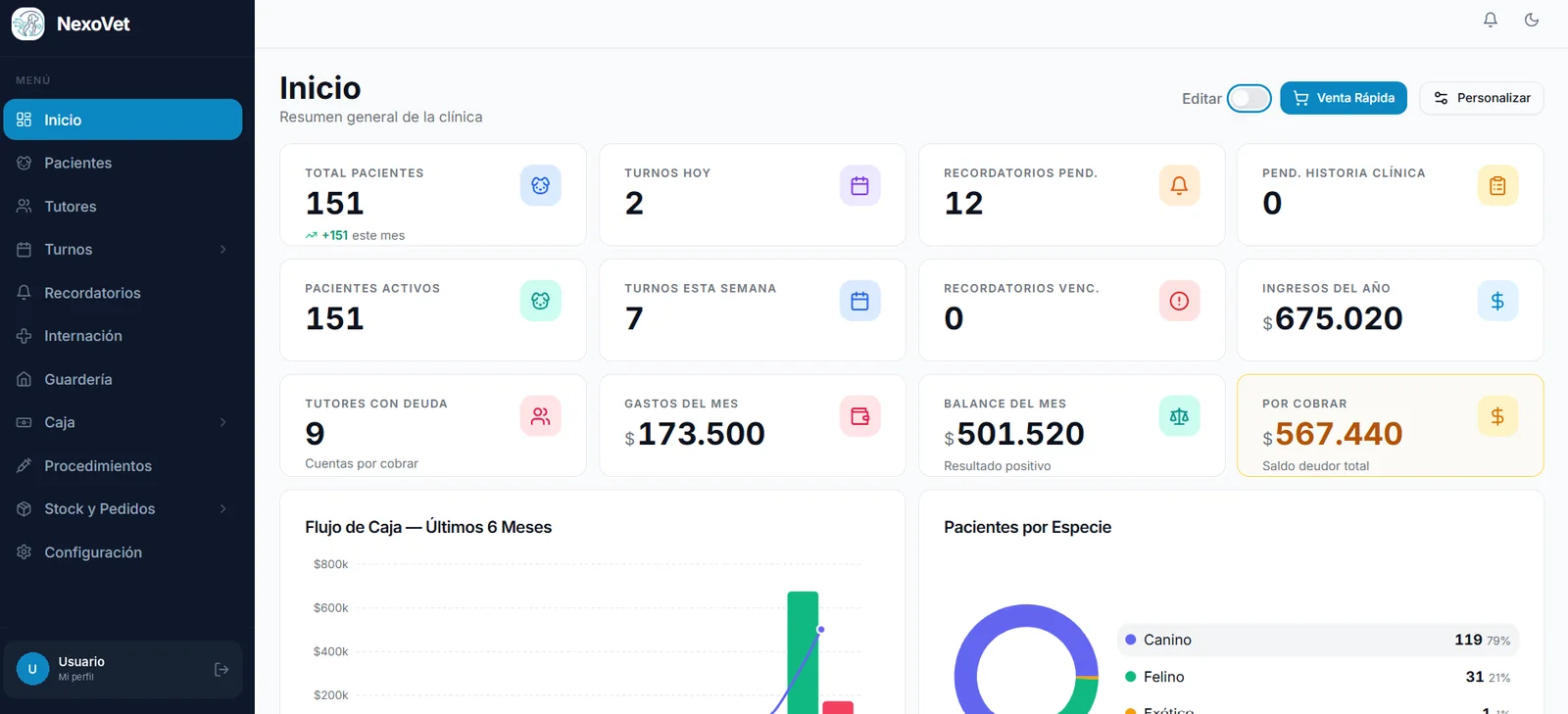Click the $501.520 Balance del Mes value
This screenshot has width=1568, height=714.
point(1014,434)
